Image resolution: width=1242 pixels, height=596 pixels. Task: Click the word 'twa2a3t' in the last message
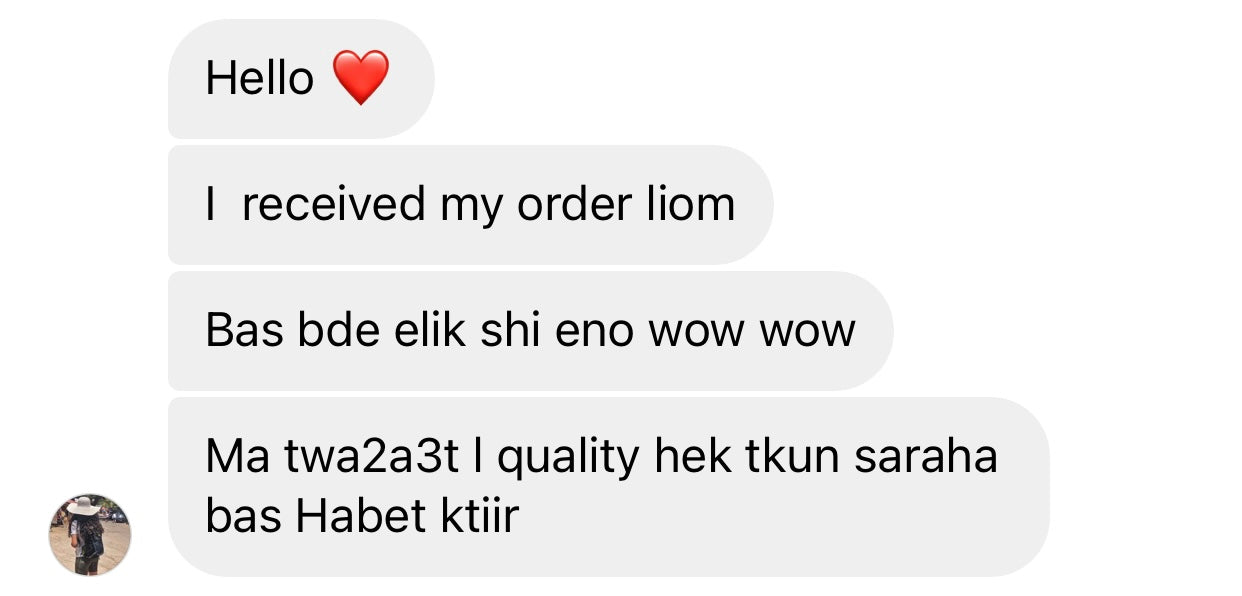click(370, 458)
